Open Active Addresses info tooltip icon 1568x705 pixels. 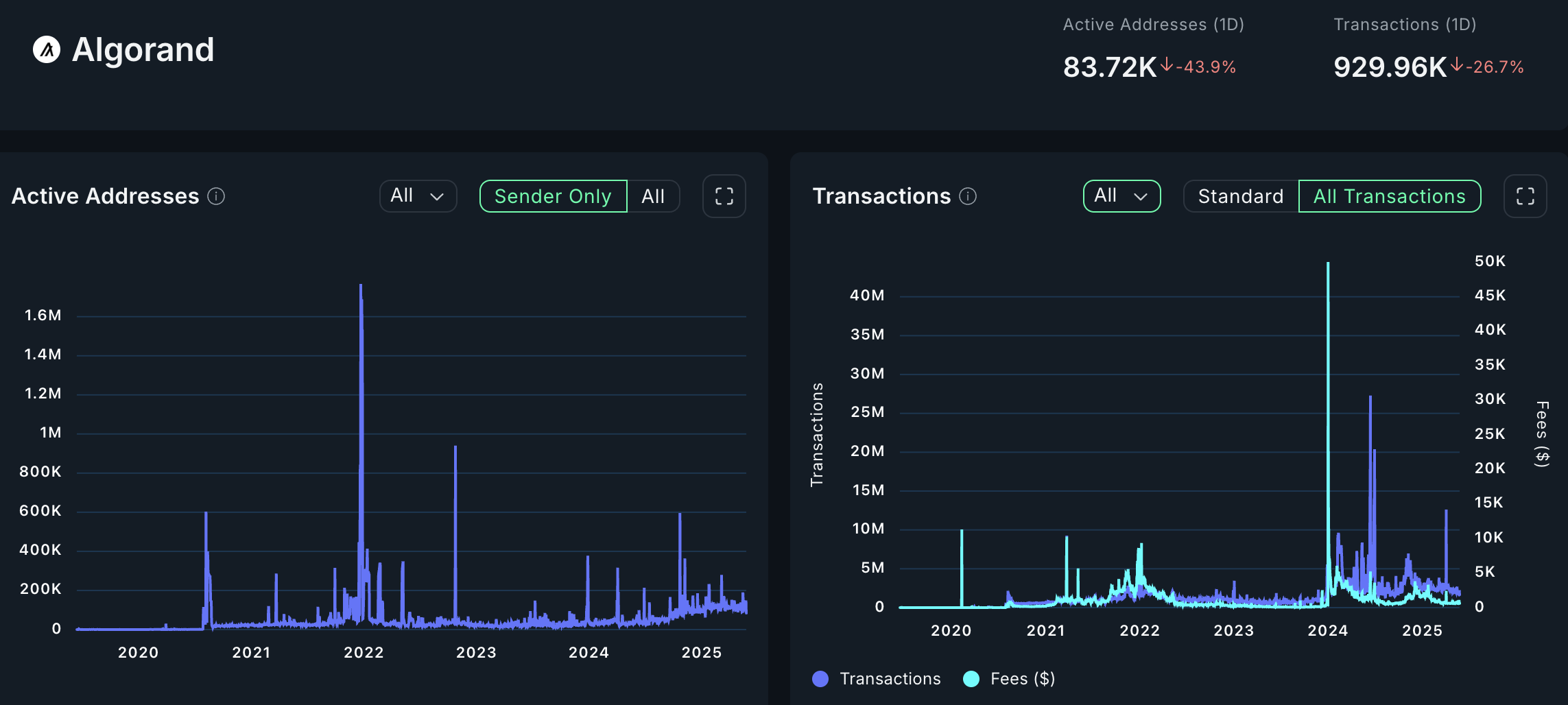click(x=216, y=196)
